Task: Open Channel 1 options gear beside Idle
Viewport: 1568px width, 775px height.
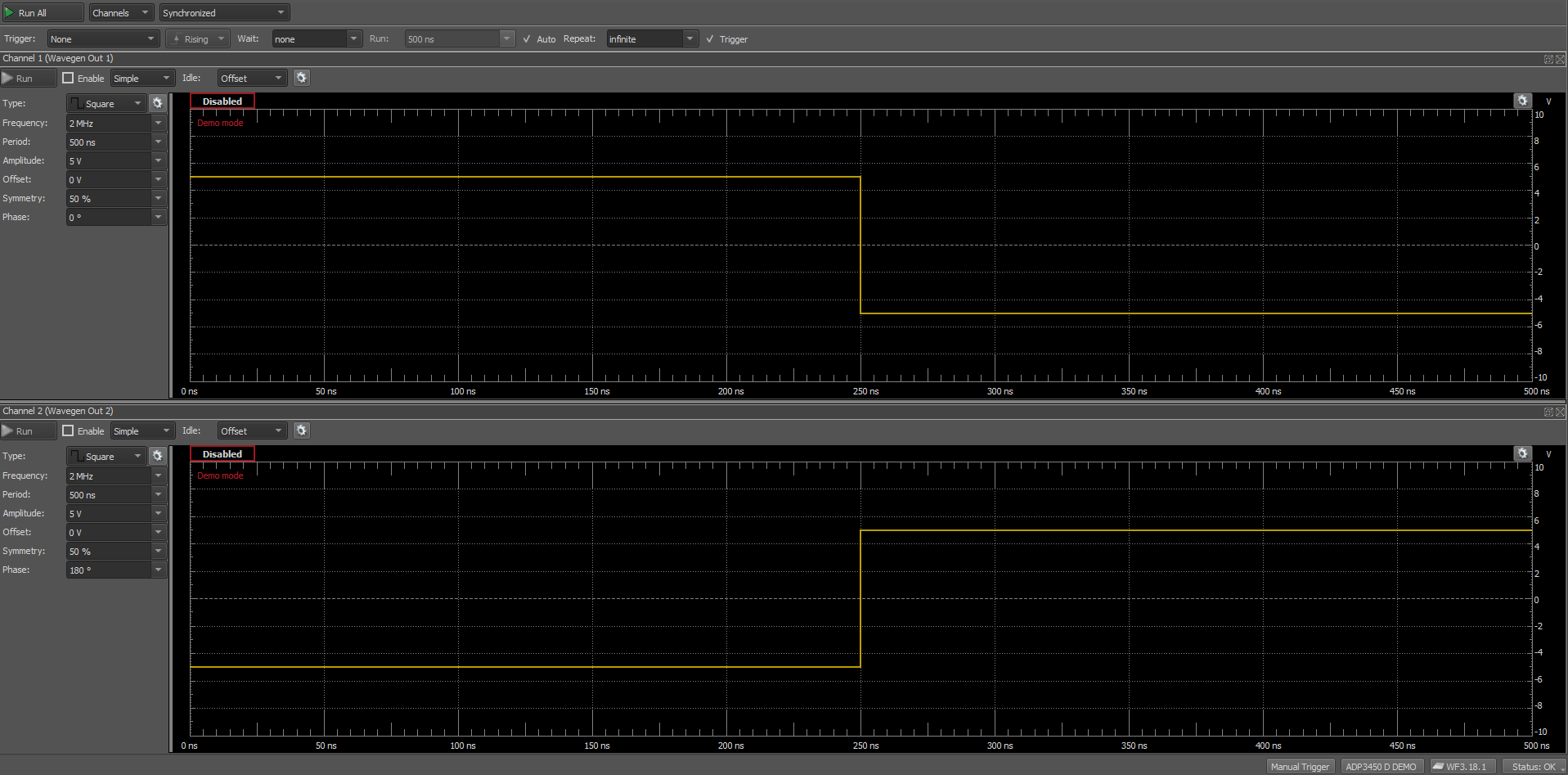Action: pyautogui.click(x=301, y=78)
